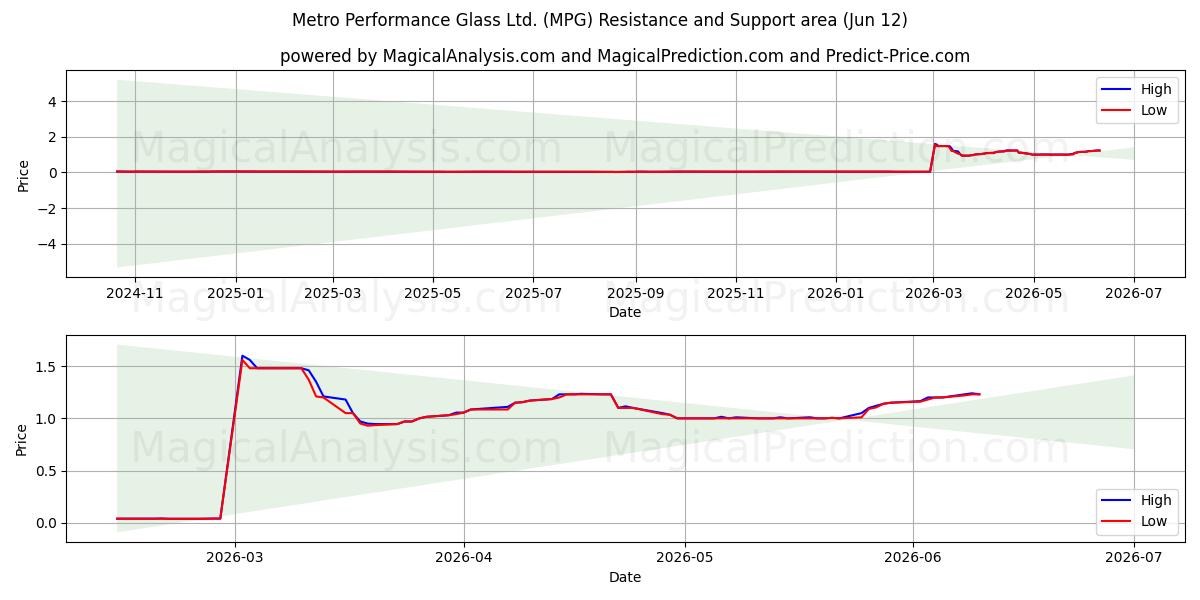Click the 2025-11 date tick label
Screen dimensions: 1200x600
[x=736, y=293]
